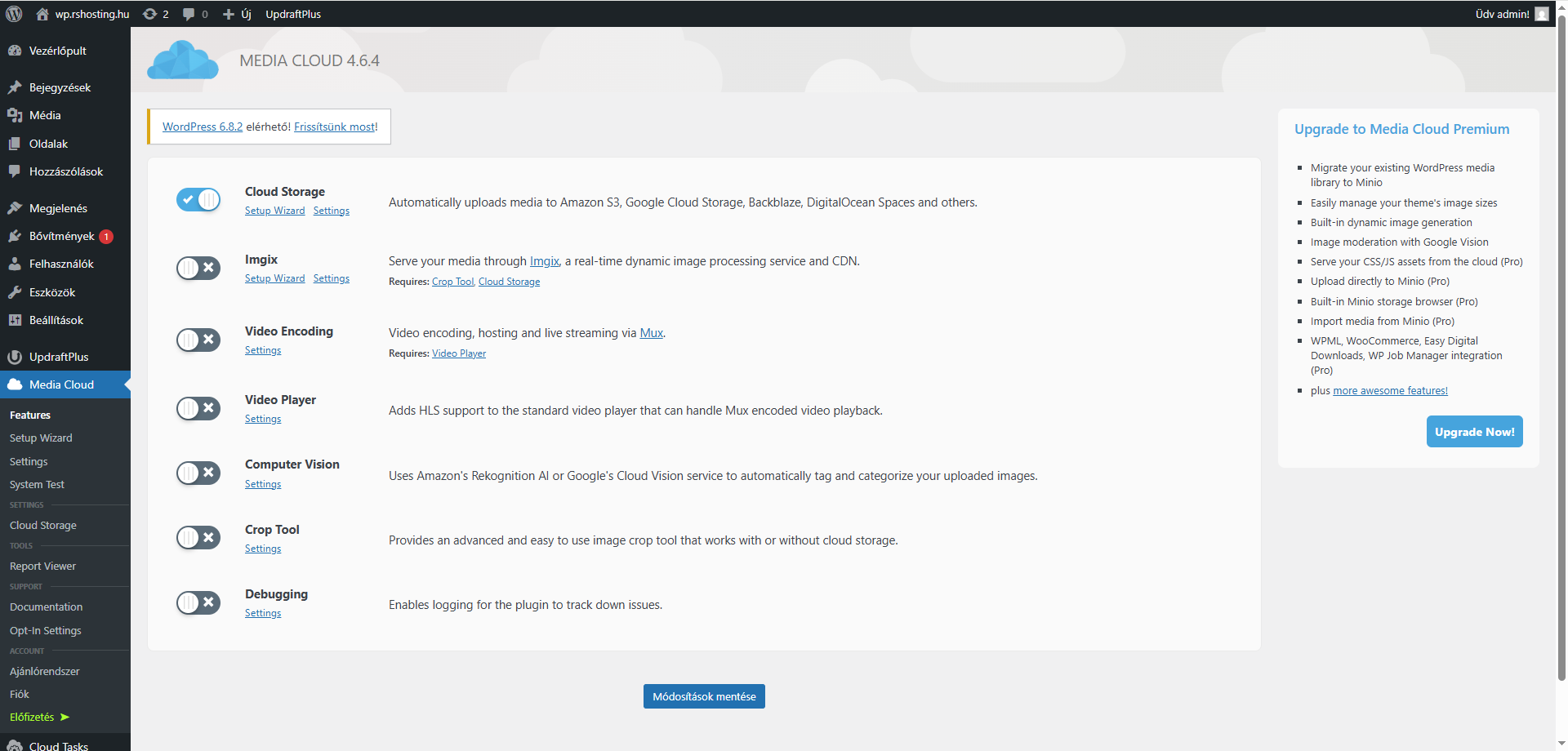Open the updates icon in admin bar
1568x751 pixels.
tap(150, 14)
